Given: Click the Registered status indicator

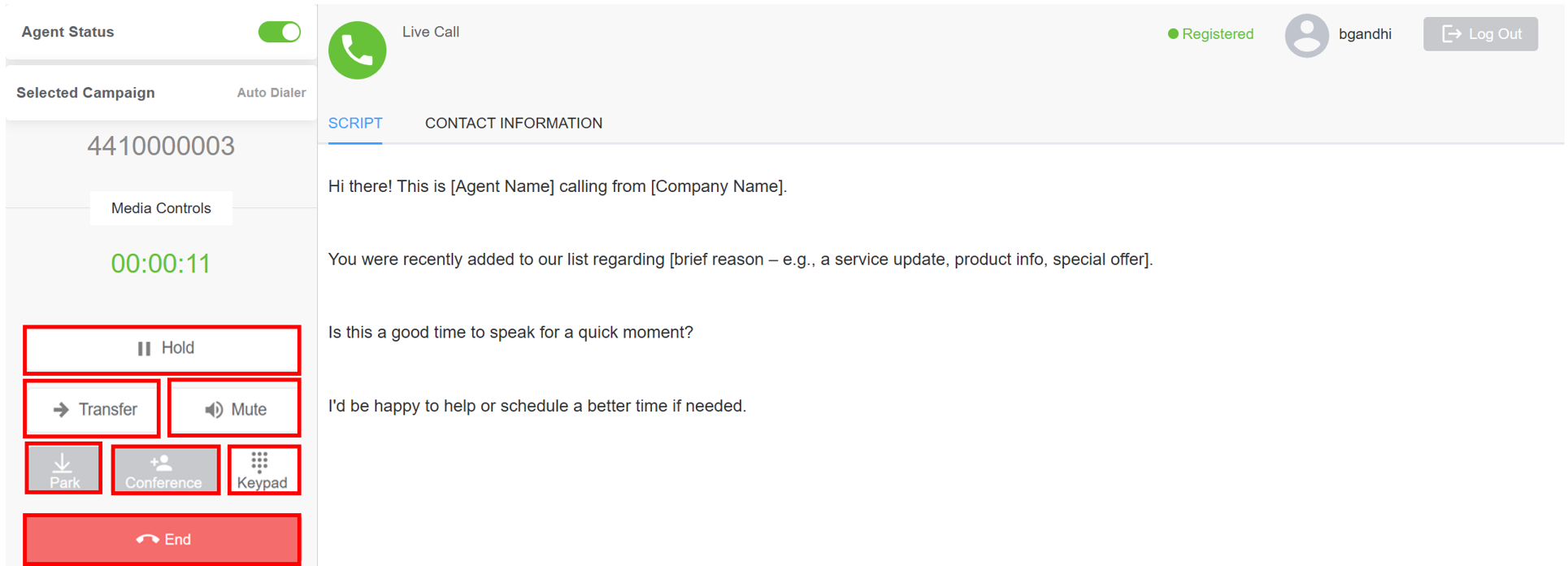Looking at the screenshot, I should (x=1211, y=34).
